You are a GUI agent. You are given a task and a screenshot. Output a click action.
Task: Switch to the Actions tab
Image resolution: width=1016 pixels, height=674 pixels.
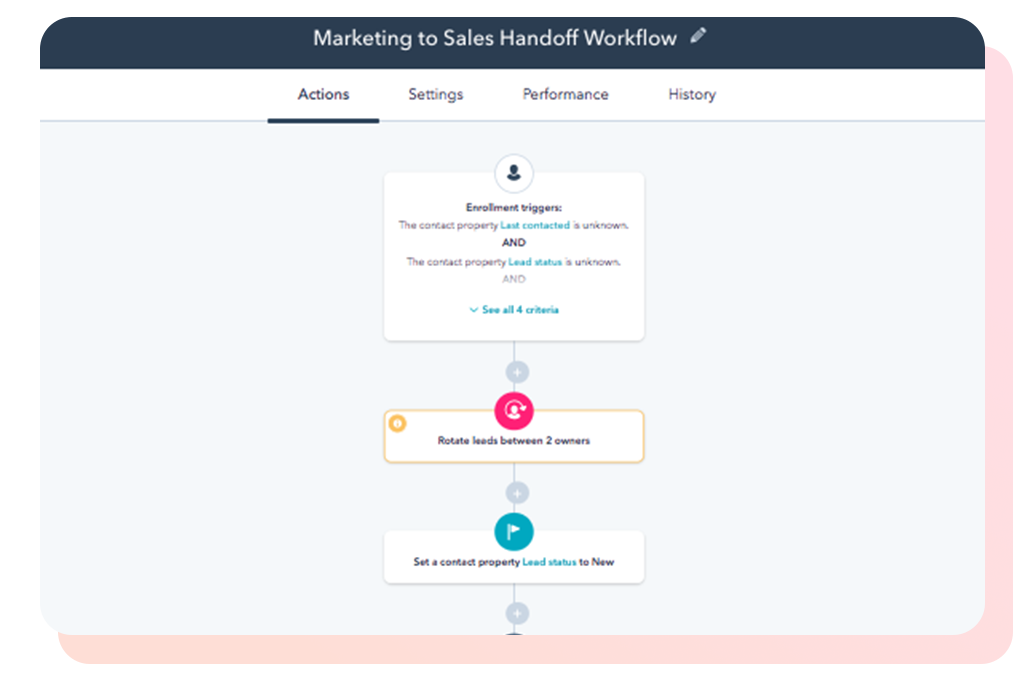click(323, 95)
